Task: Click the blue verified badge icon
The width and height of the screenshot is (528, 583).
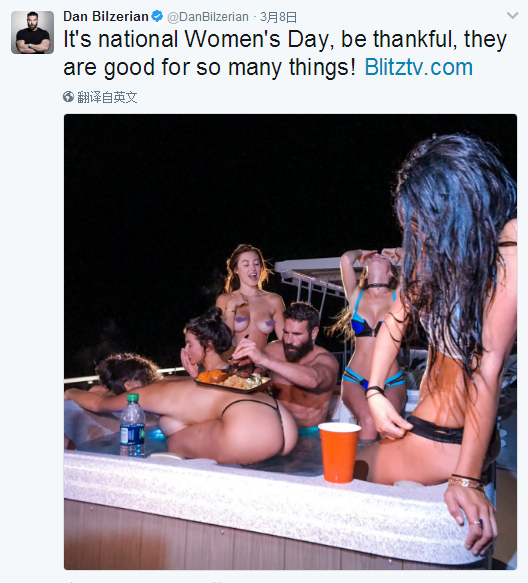Action: (x=158, y=16)
